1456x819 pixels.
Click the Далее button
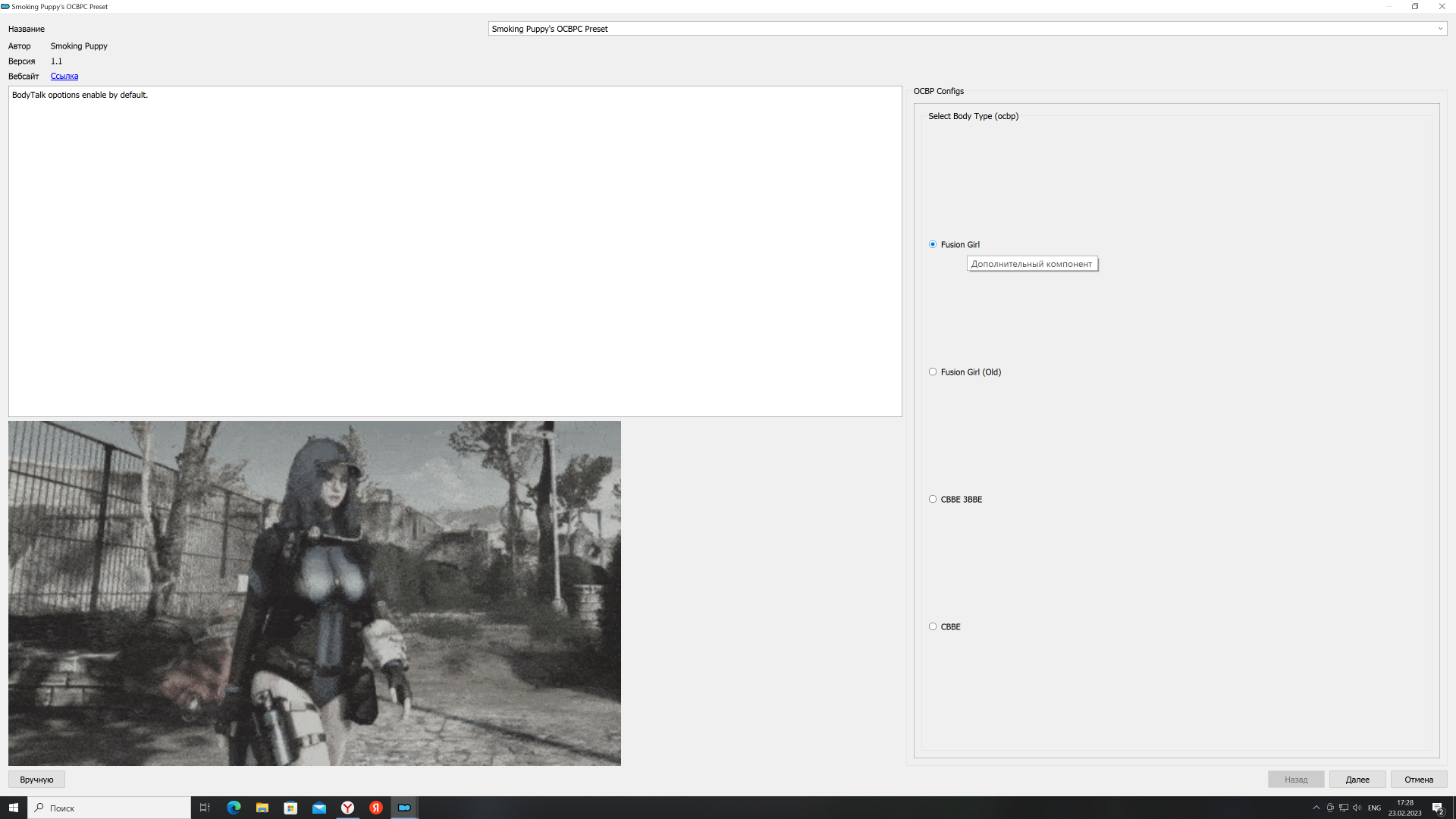point(1357,780)
